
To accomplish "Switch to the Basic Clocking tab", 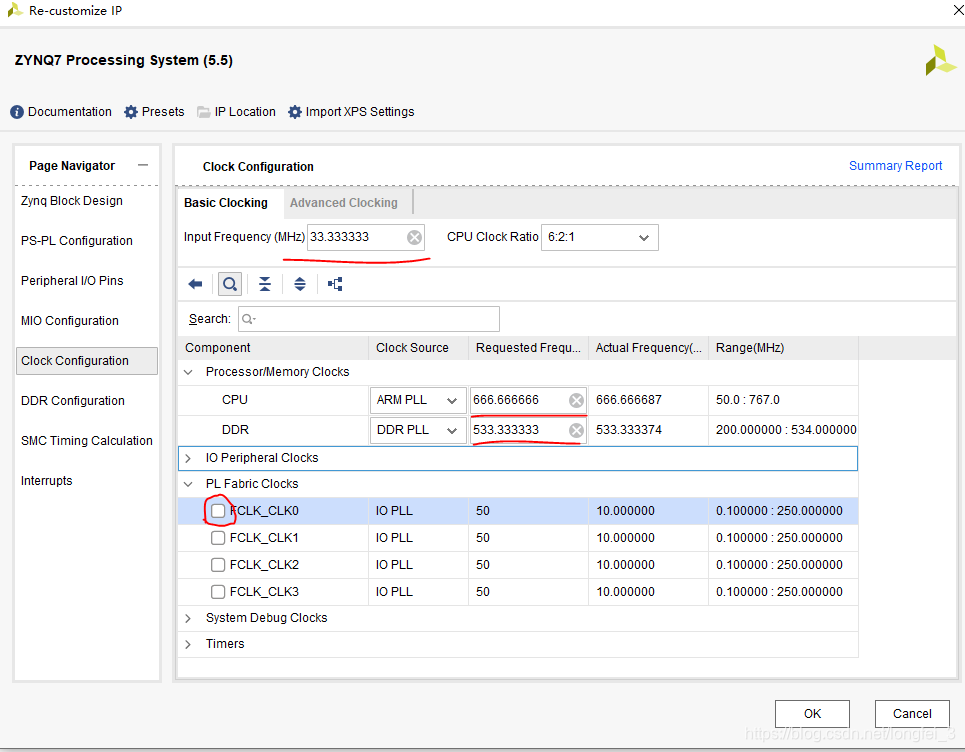I will pyautogui.click(x=226, y=203).
